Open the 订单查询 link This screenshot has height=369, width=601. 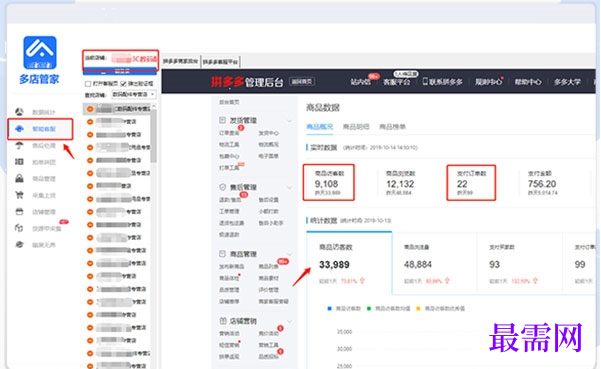229,133
